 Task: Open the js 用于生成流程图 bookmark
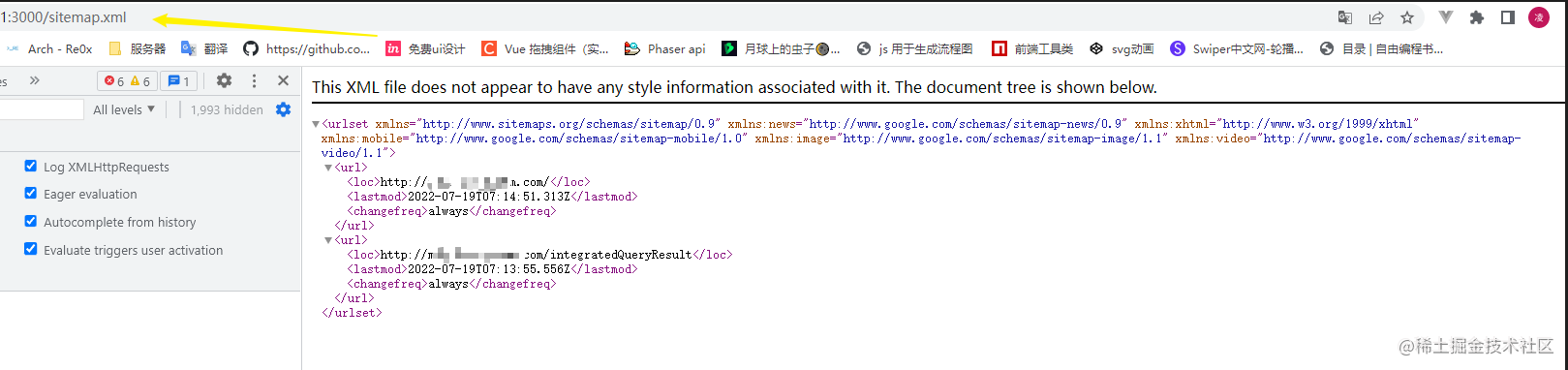914,48
